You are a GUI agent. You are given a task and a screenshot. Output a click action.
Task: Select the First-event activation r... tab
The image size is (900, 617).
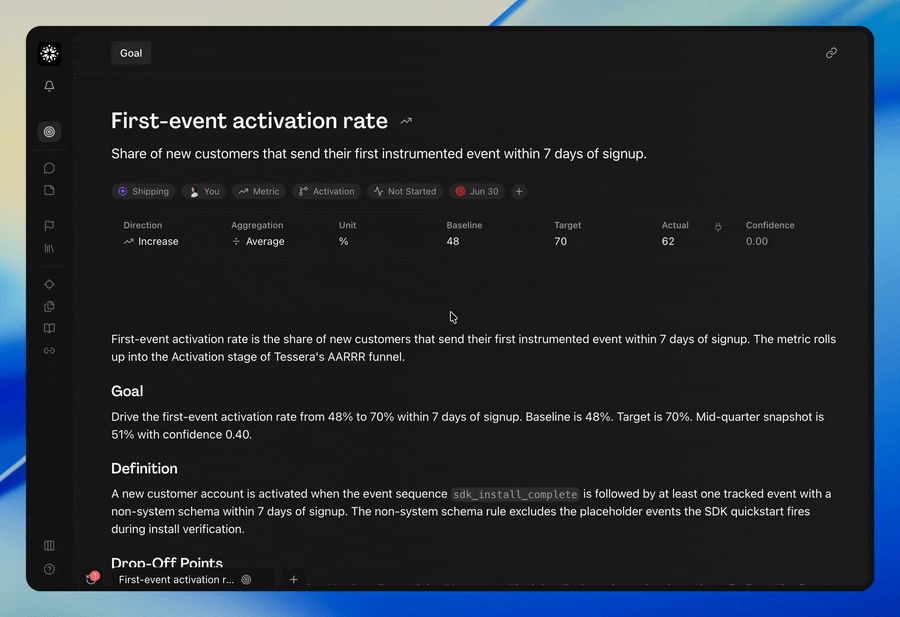(185, 580)
